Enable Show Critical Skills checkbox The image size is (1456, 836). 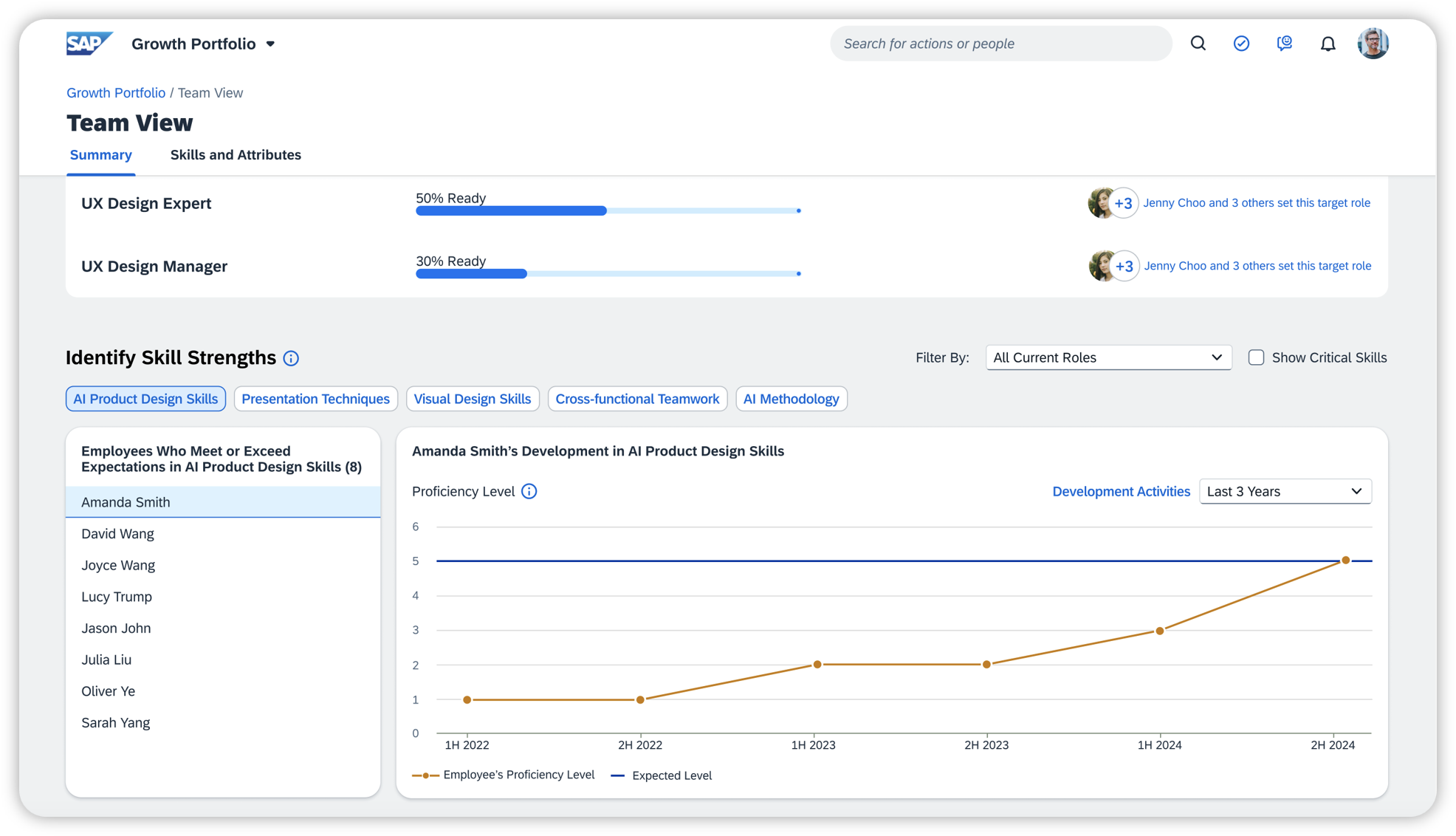pyautogui.click(x=1256, y=357)
